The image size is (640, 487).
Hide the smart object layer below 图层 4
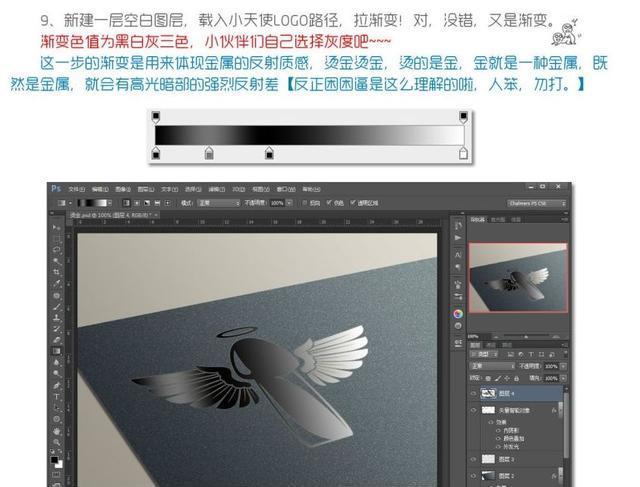473,410
